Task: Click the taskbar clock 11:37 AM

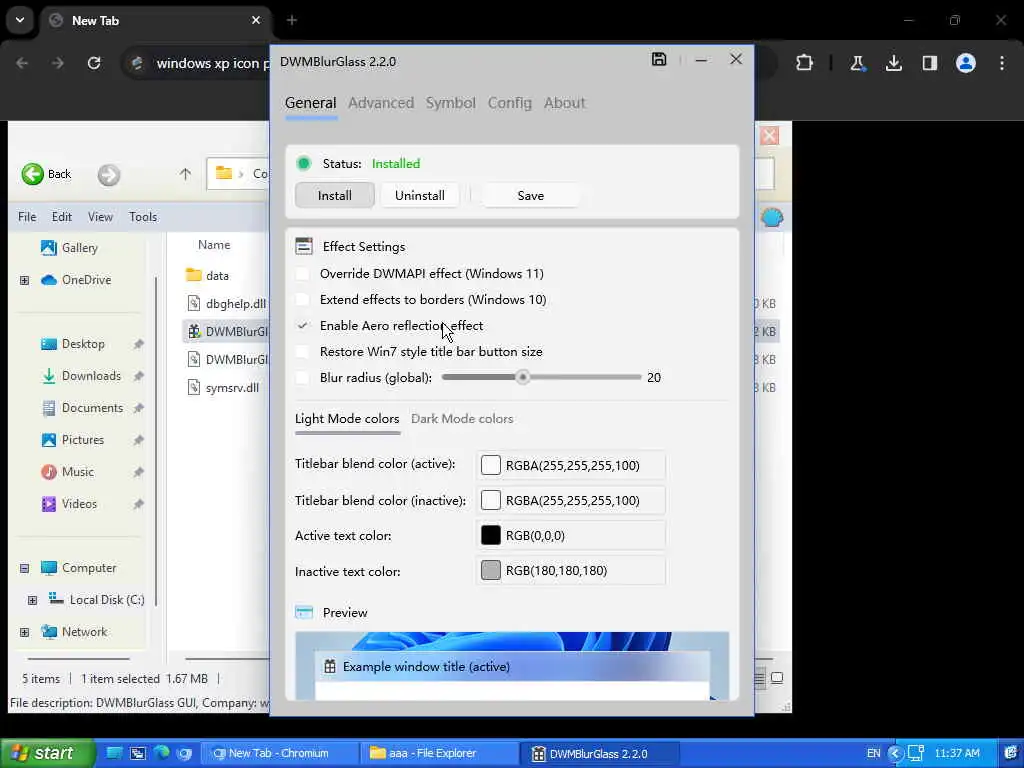Action: (x=957, y=753)
